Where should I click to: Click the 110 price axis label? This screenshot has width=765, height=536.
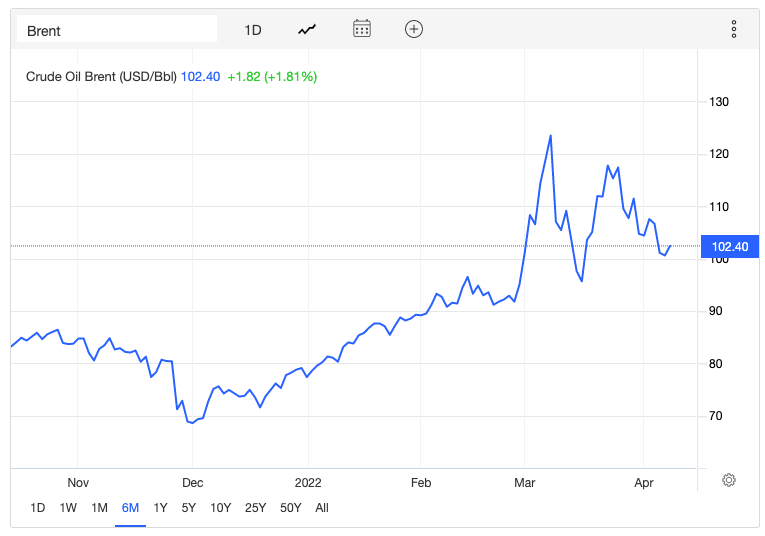click(x=719, y=207)
